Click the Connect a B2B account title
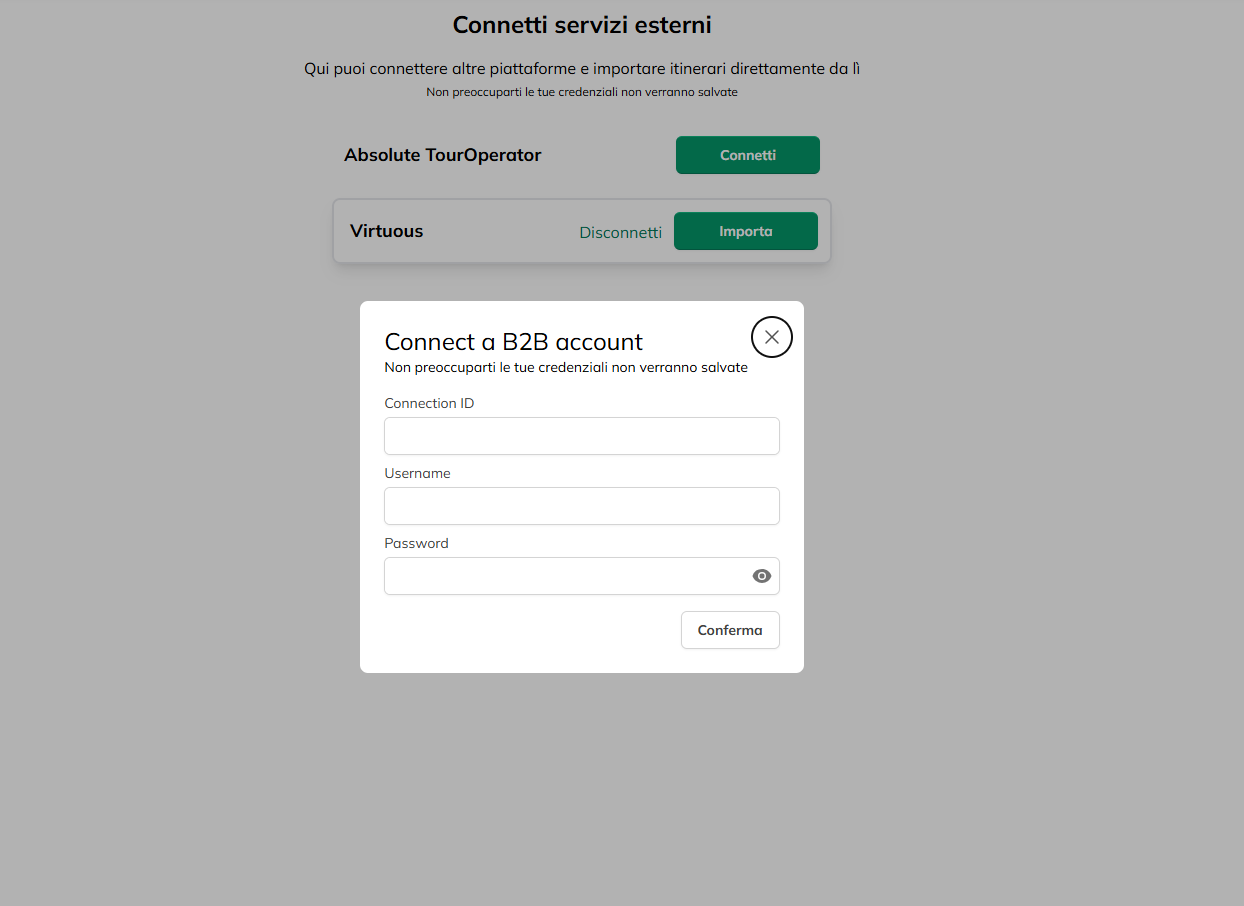This screenshot has width=1244, height=906. 513,342
